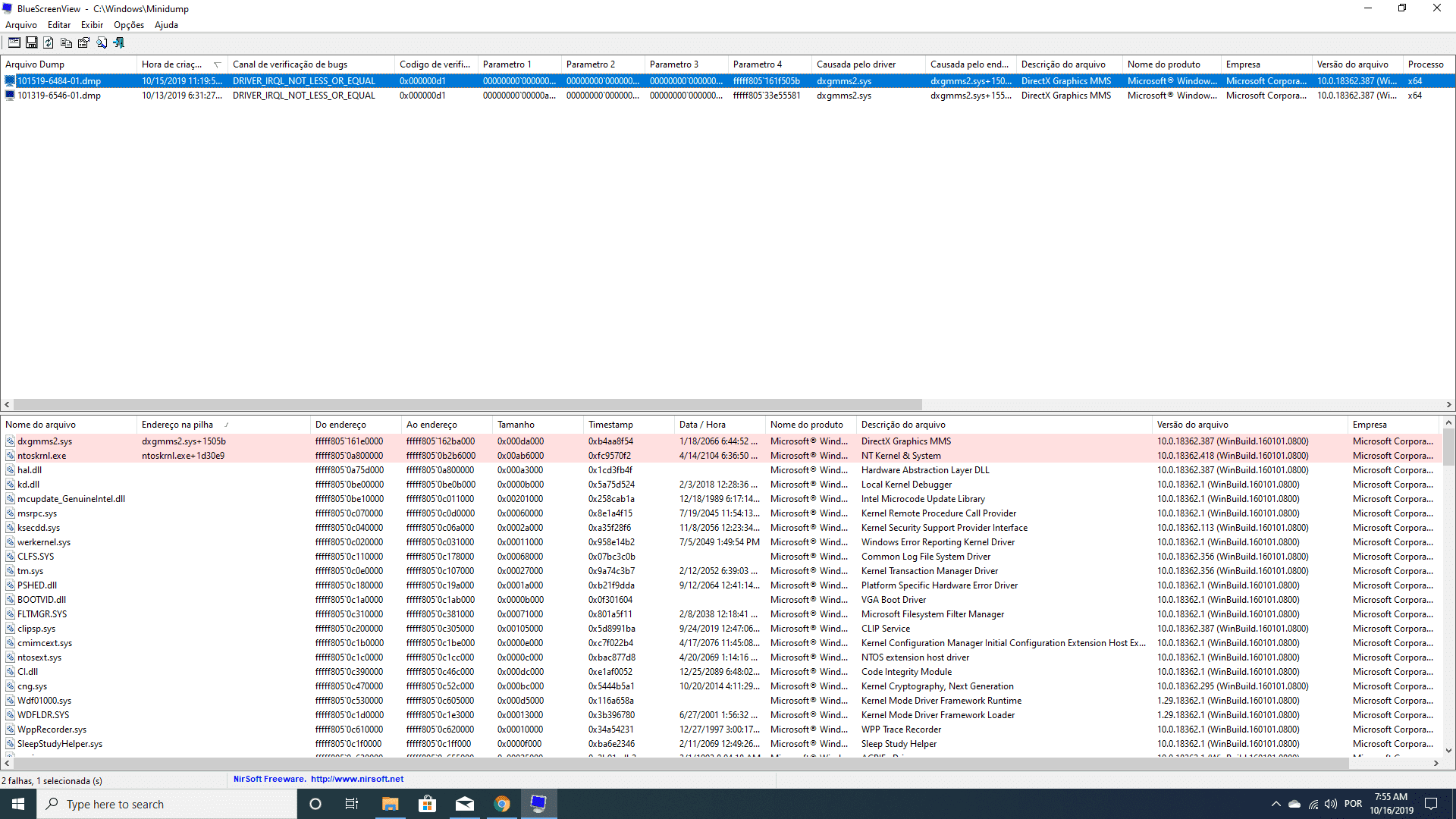Click the Type here to search box
1456x819 pixels.
[167, 804]
